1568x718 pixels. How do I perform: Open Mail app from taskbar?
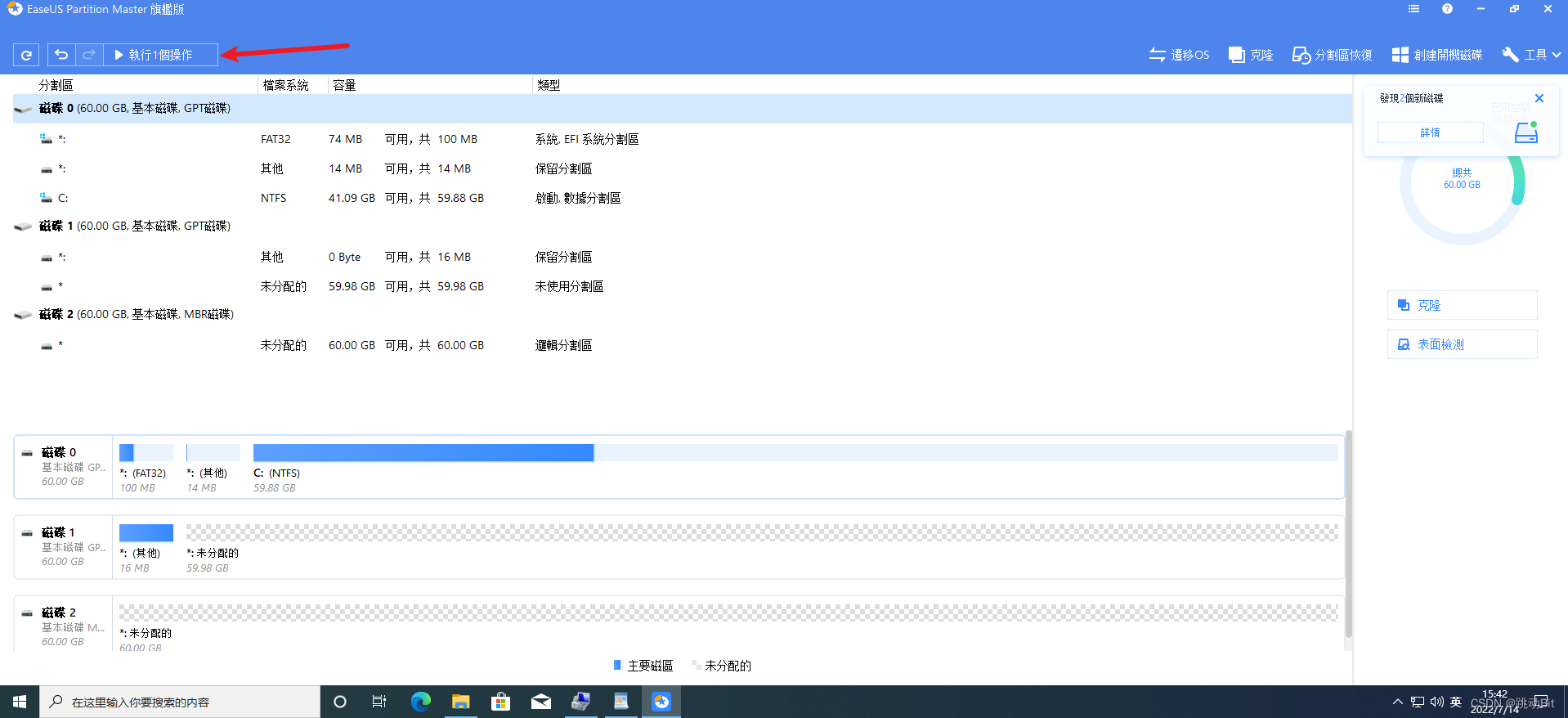click(x=541, y=702)
